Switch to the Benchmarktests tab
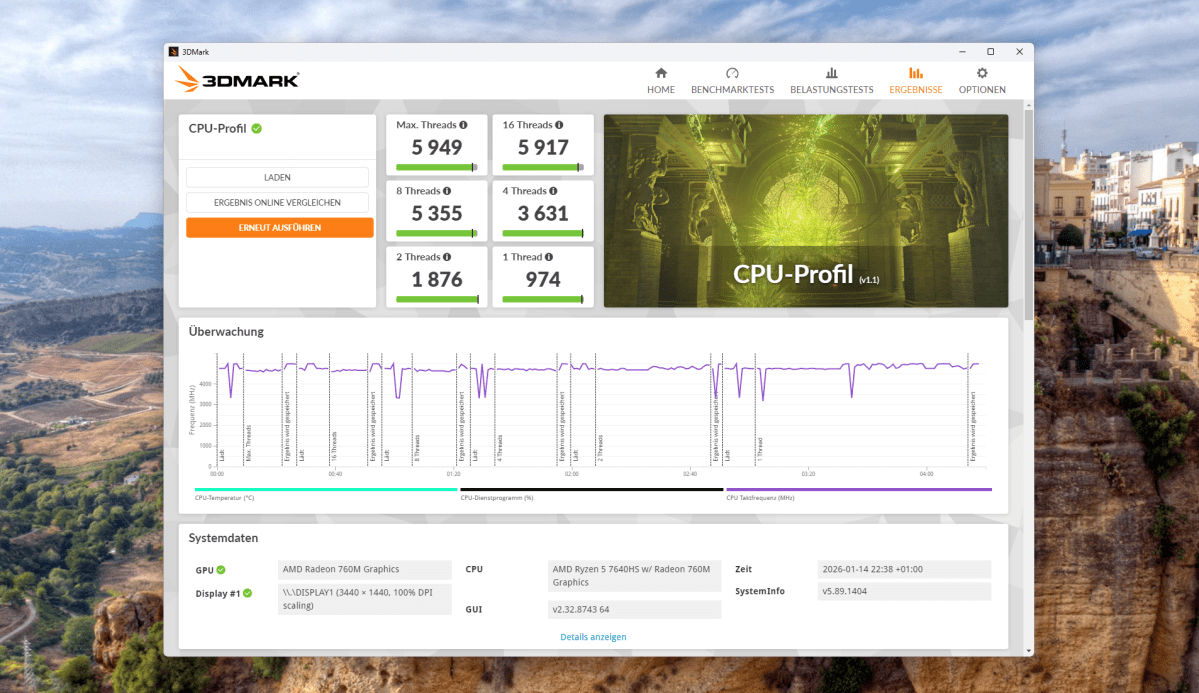Image resolution: width=1199 pixels, height=693 pixels. click(732, 80)
